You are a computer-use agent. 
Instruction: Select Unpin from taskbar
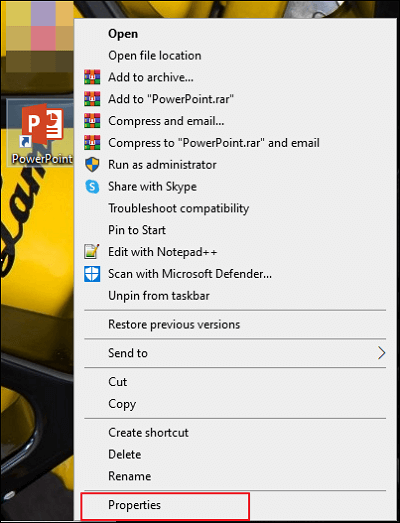[x=159, y=296]
